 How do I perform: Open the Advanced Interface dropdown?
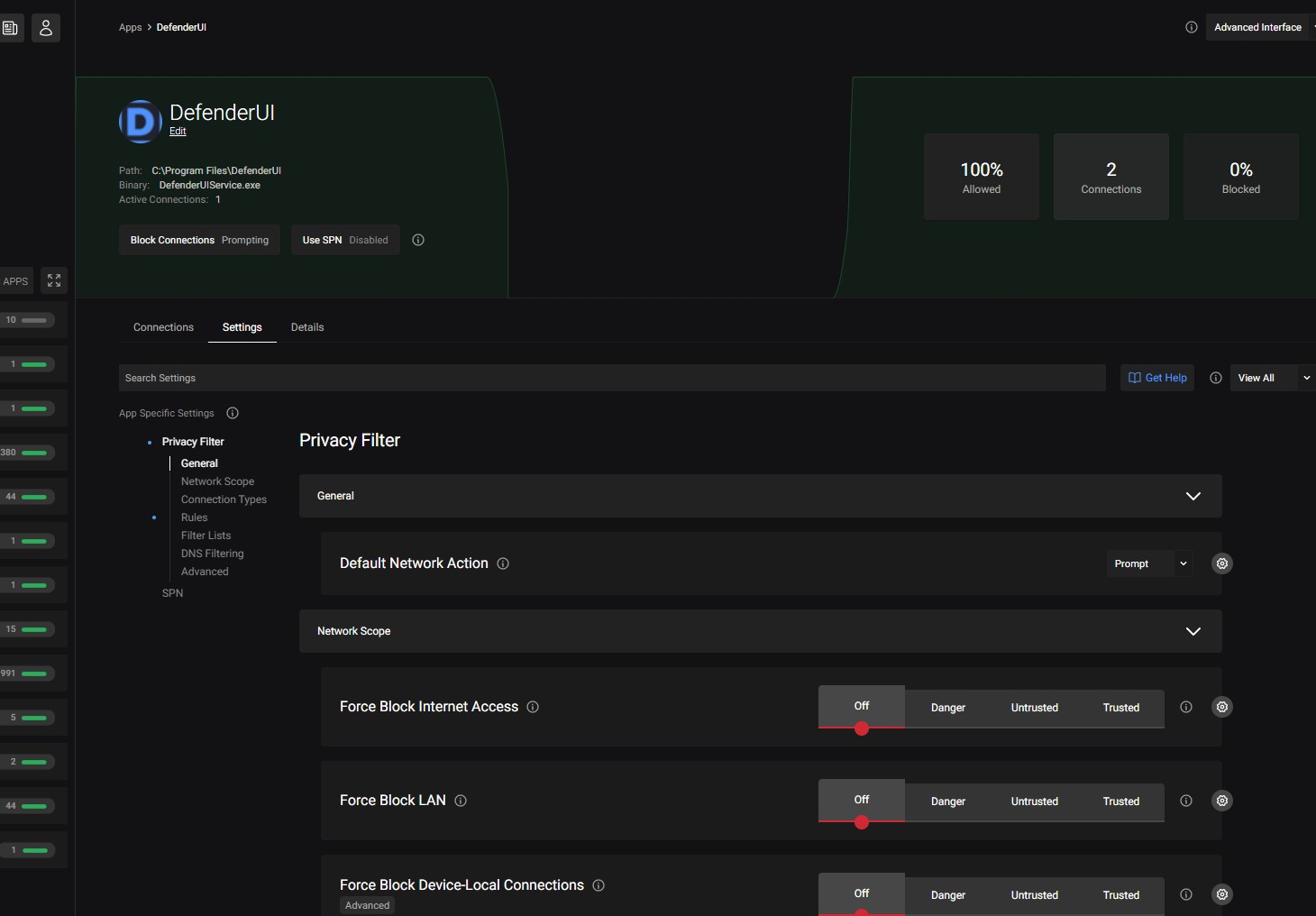point(1260,27)
